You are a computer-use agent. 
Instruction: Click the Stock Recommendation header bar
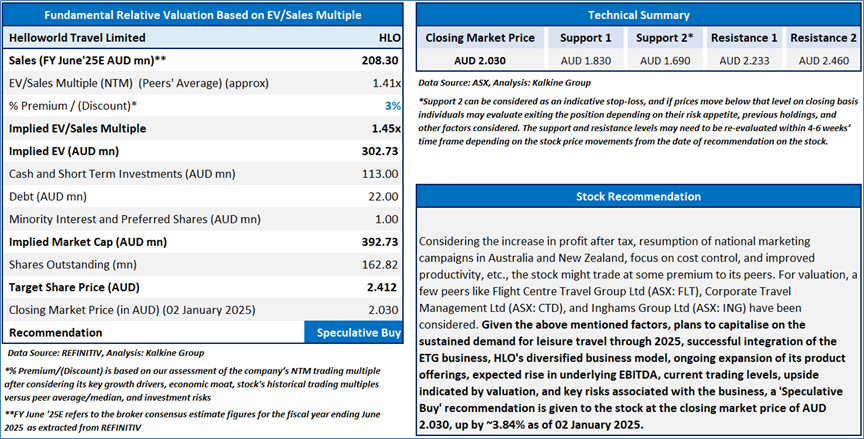[x=639, y=197]
